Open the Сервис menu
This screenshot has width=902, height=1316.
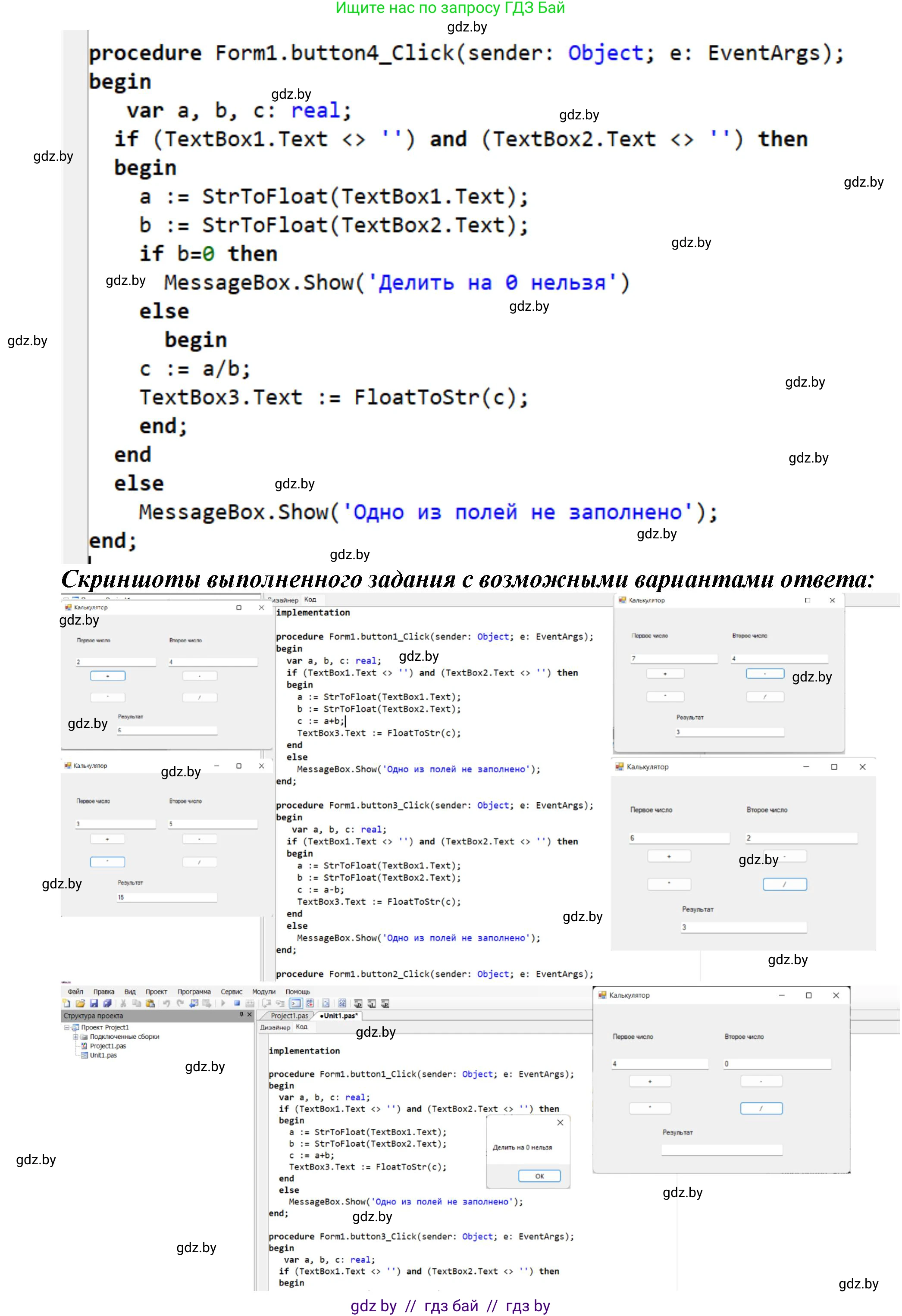(231, 991)
